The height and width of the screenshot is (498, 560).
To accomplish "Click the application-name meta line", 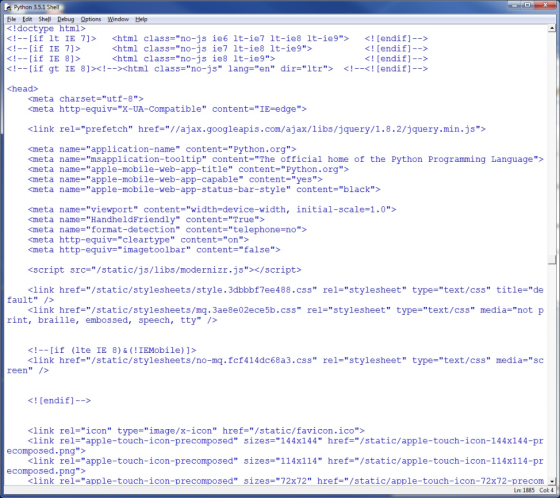I will 162,149.
